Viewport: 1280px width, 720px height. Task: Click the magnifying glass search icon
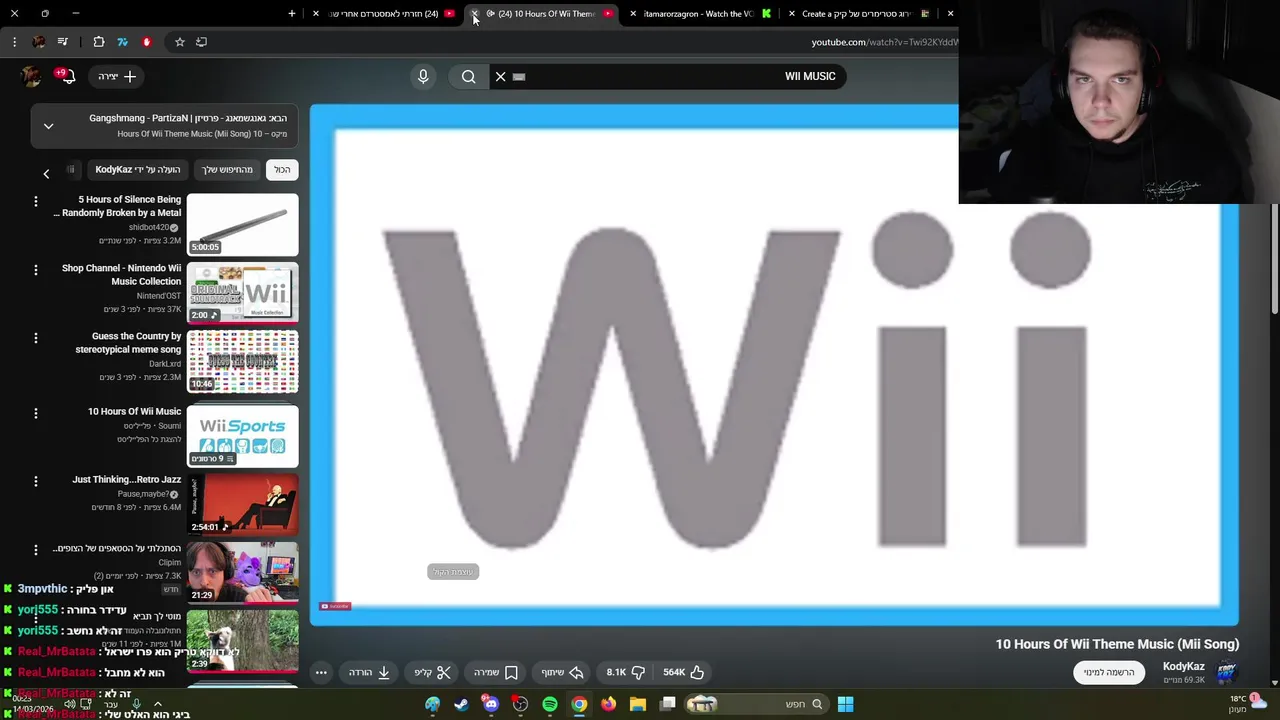(468, 76)
